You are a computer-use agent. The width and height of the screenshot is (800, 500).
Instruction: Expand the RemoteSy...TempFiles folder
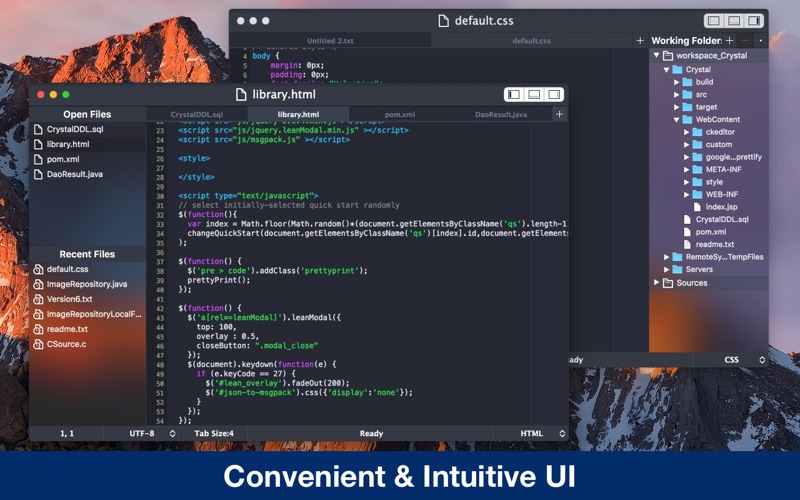[x=666, y=257]
